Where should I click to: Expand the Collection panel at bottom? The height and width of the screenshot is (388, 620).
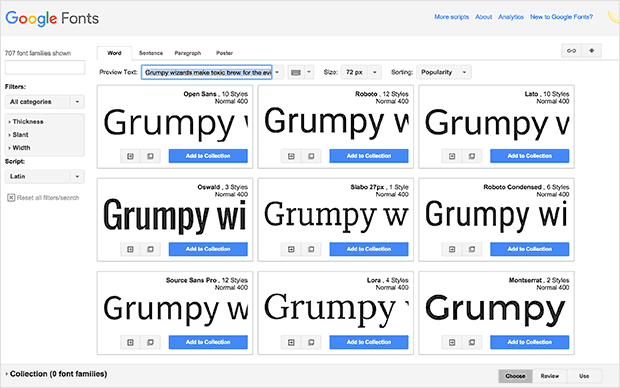pyautogui.click(x=57, y=374)
